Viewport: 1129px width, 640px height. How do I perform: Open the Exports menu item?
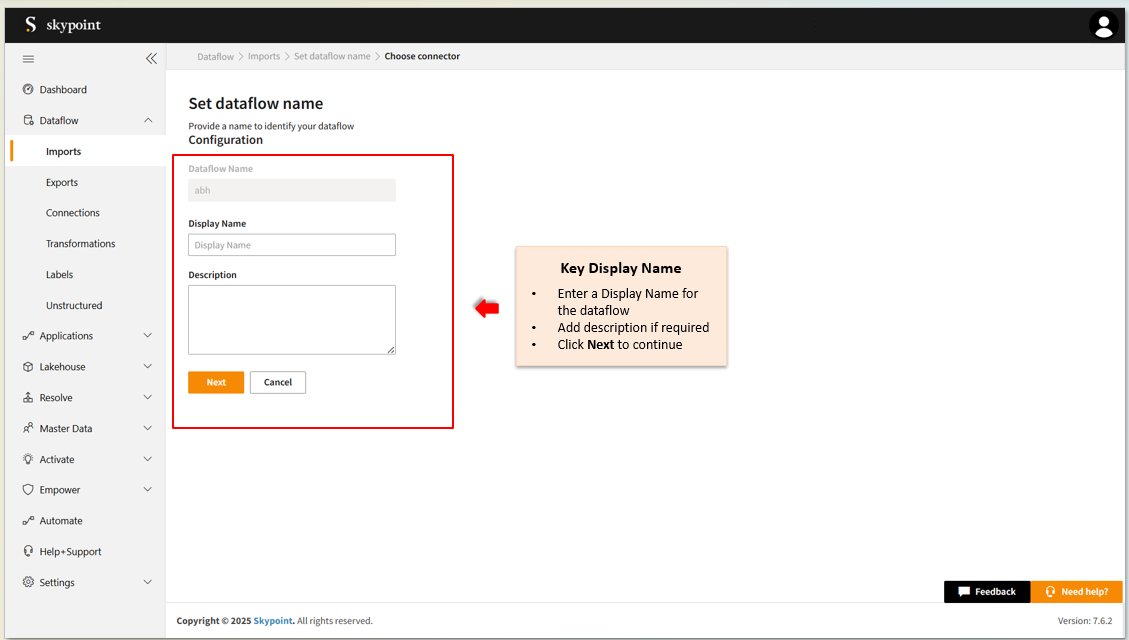click(62, 183)
